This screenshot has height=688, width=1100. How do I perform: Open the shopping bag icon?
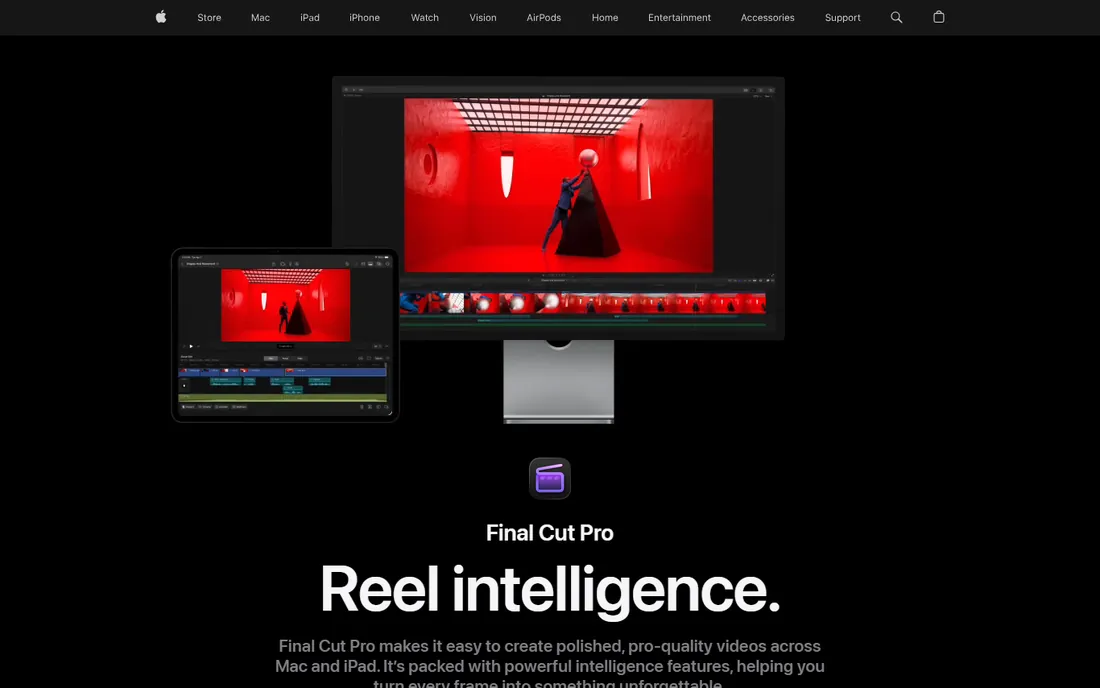[939, 17]
